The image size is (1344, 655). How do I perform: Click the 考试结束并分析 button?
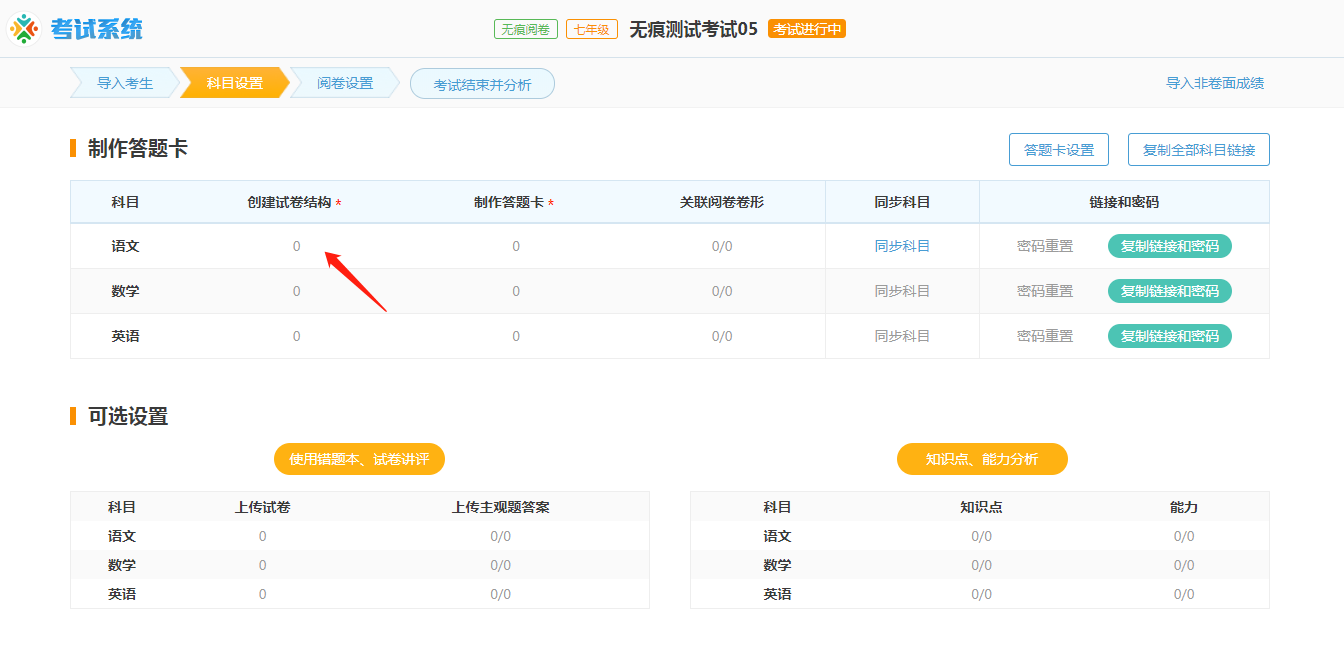tap(482, 84)
